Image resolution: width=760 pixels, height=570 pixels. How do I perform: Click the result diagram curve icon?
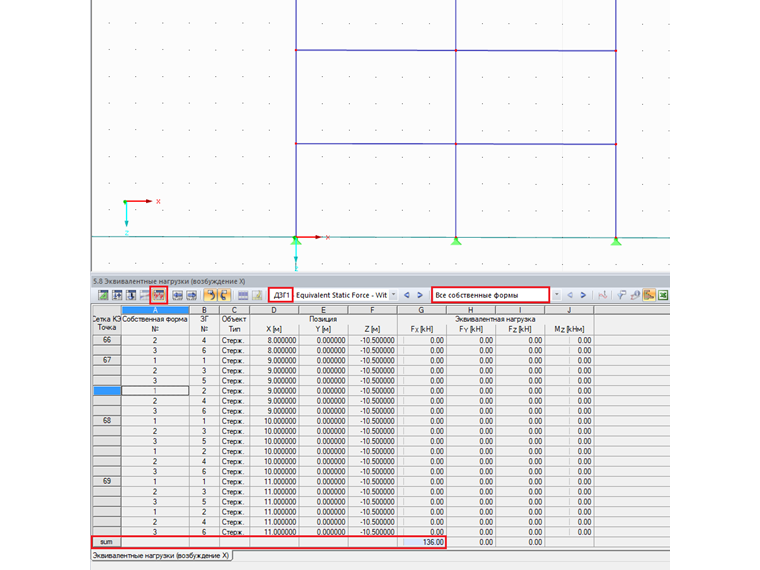pos(602,295)
